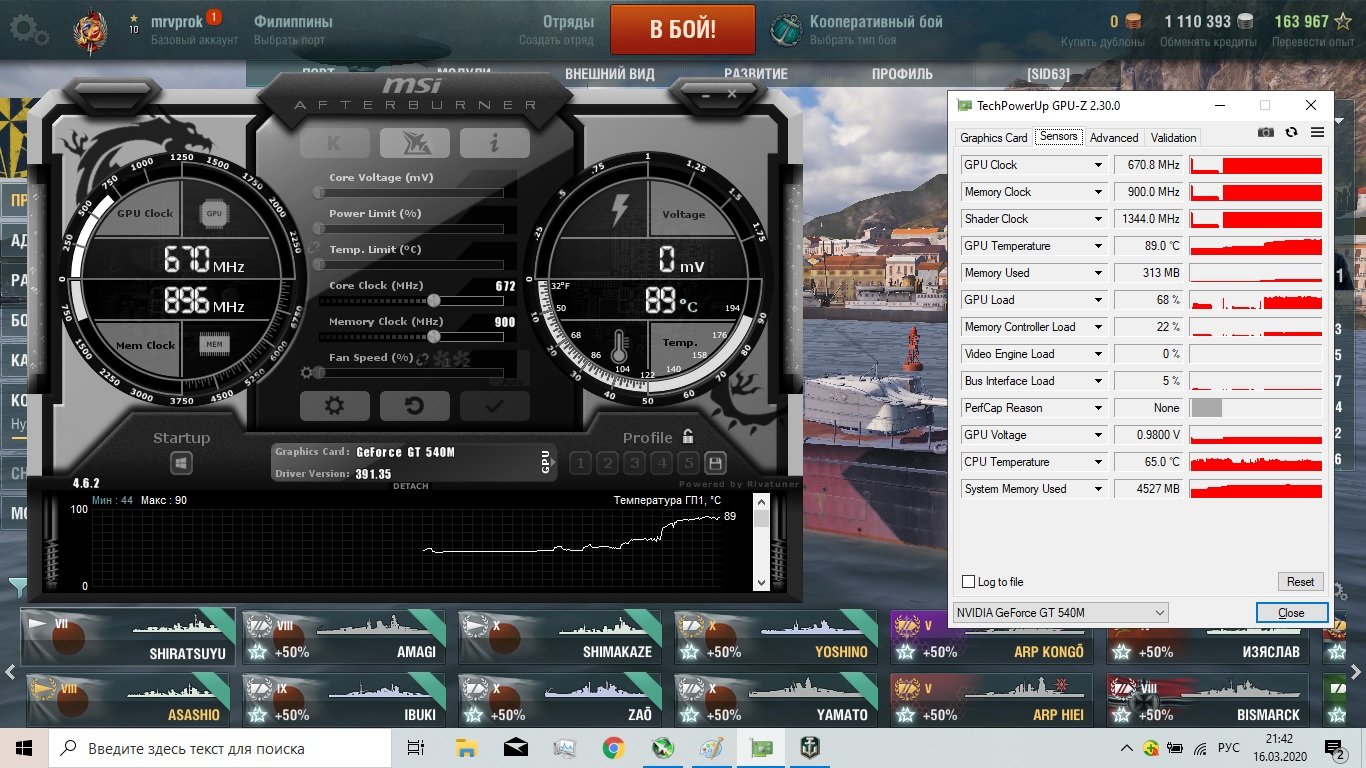The image size is (1366, 768).
Task: Select Afterburner profile slot 3
Action: pyautogui.click(x=634, y=463)
